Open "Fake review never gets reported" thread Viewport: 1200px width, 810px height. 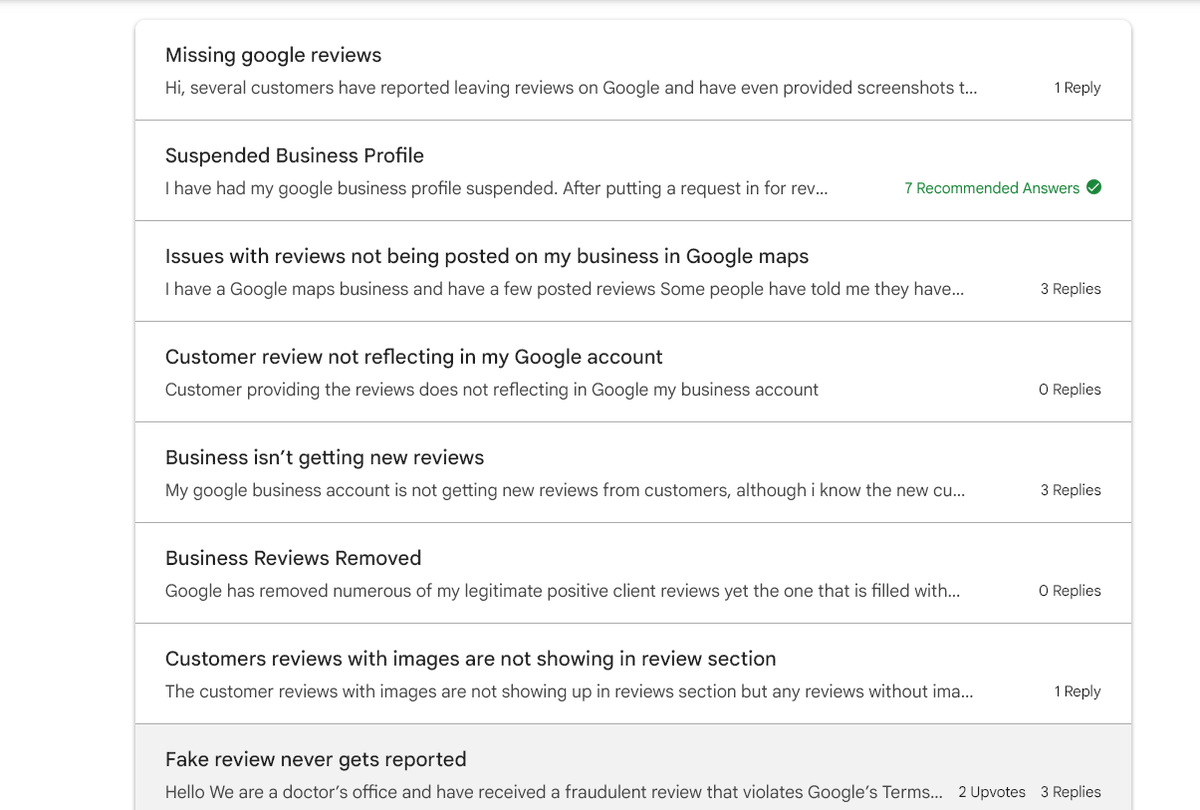pos(316,759)
